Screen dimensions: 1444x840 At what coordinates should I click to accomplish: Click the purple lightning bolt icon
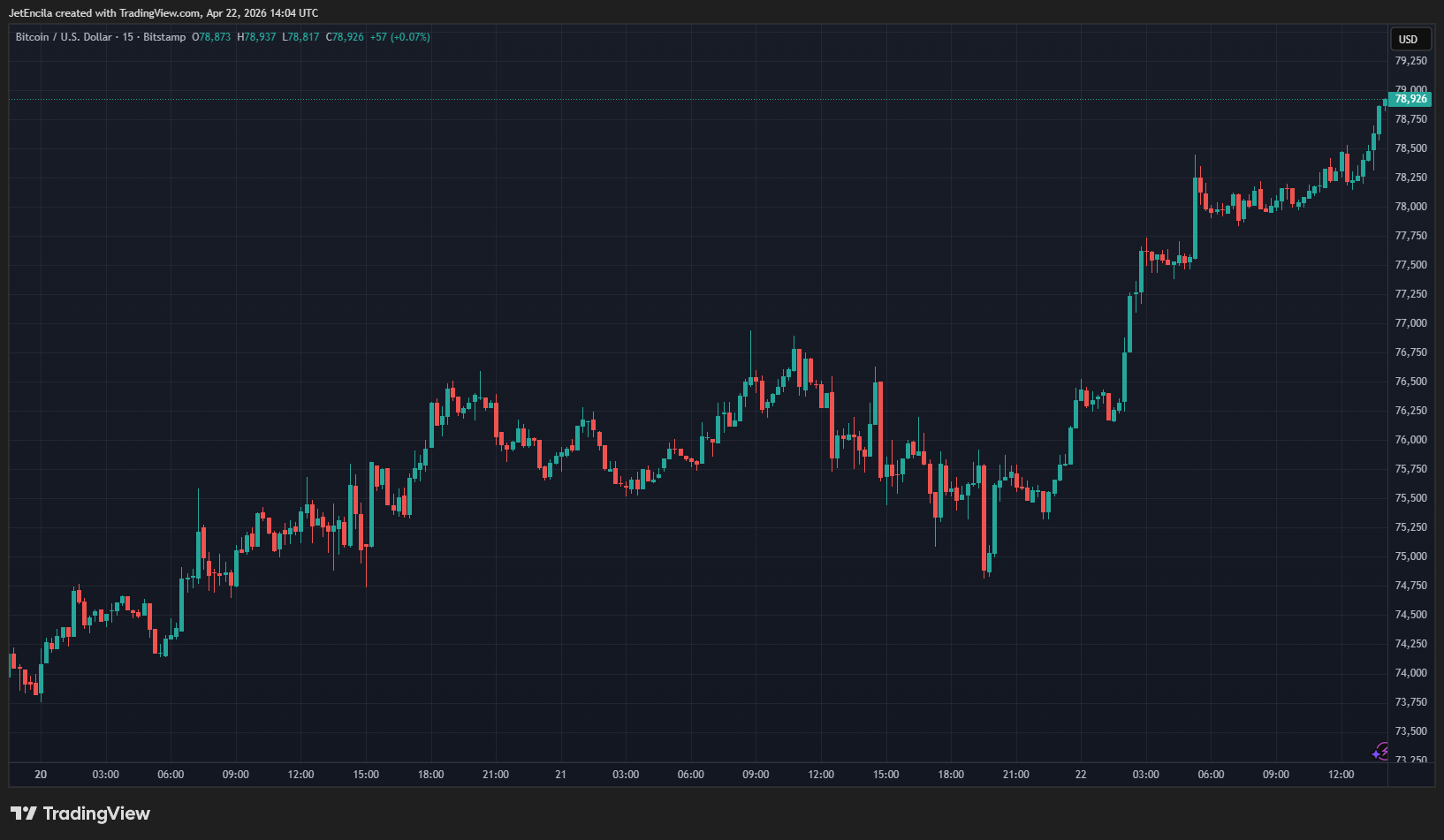coord(1380,751)
